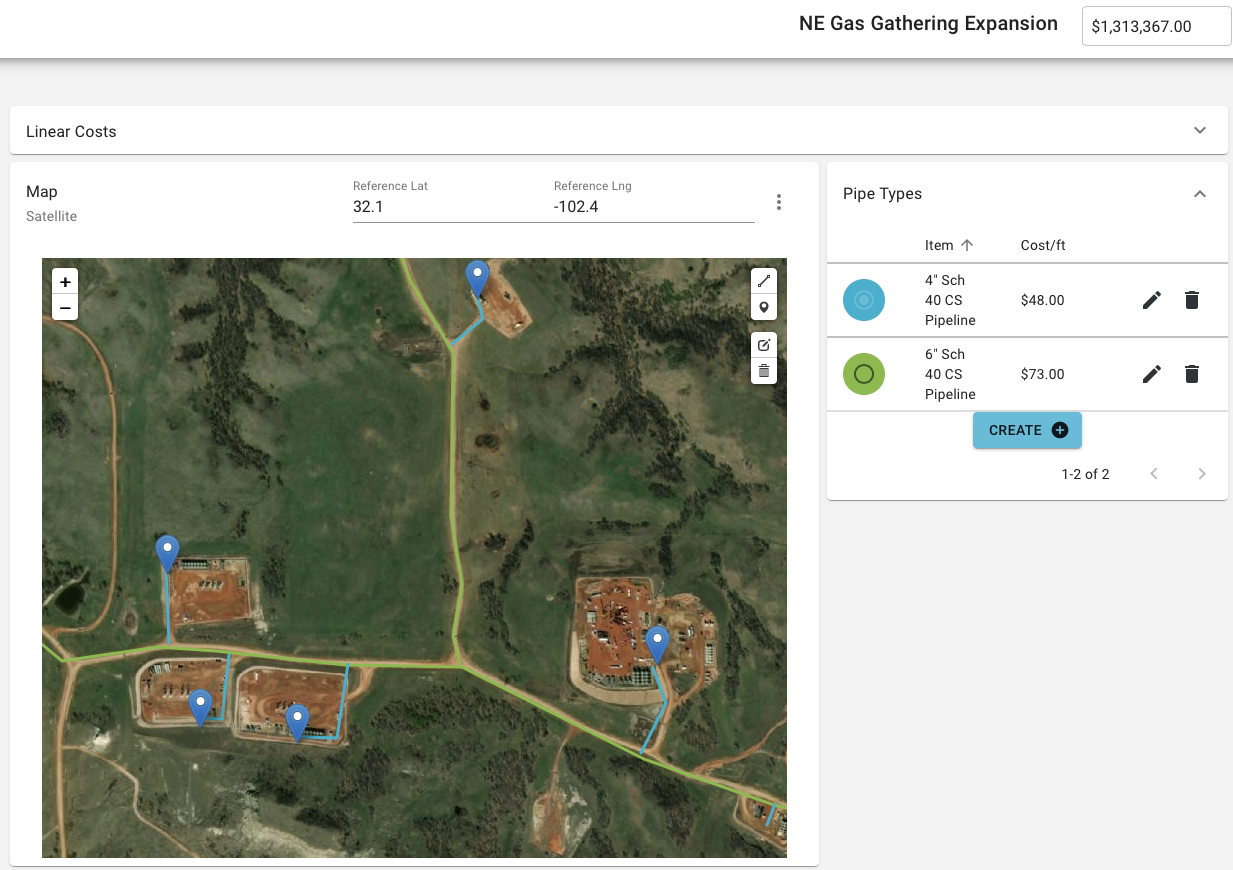Edit the 4" Sch 40 CS Pipeline row
This screenshot has height=870, width=1233.
[1152, 300]
